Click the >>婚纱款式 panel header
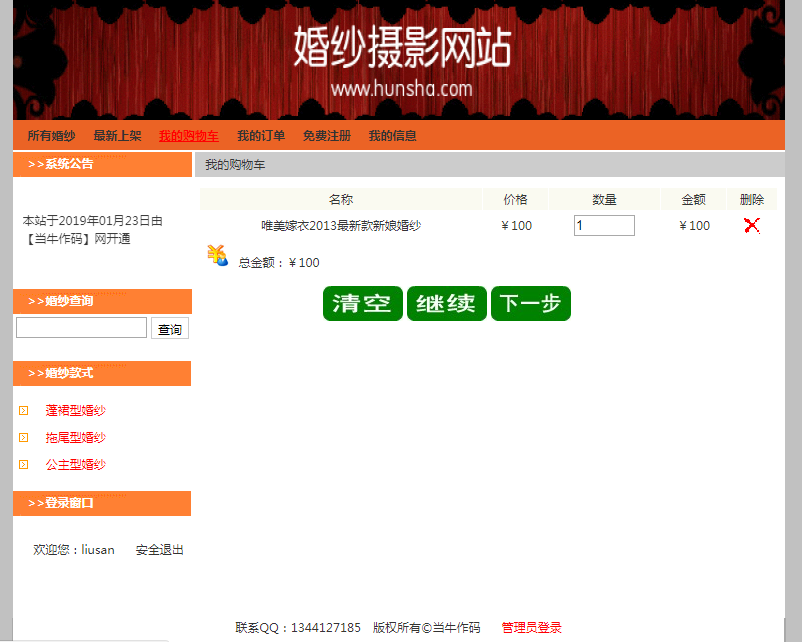The image size is (802, 642). [102, 373]
